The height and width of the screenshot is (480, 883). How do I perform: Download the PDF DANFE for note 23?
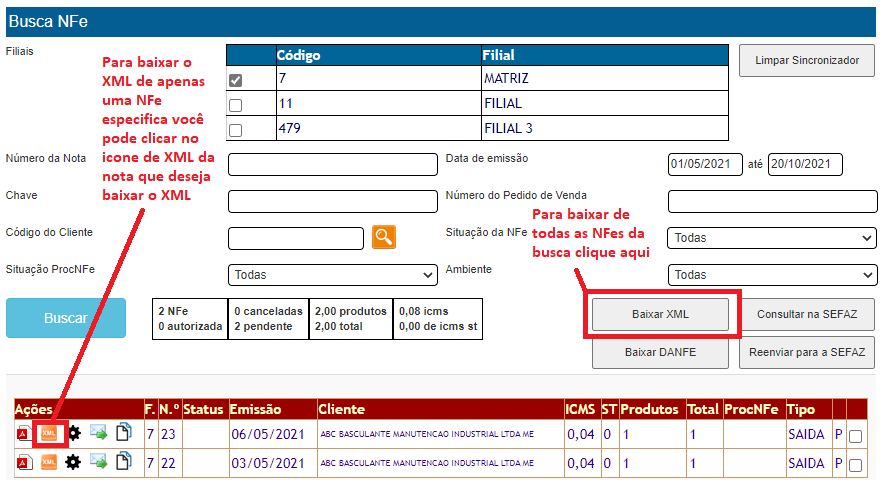point(24,434)
